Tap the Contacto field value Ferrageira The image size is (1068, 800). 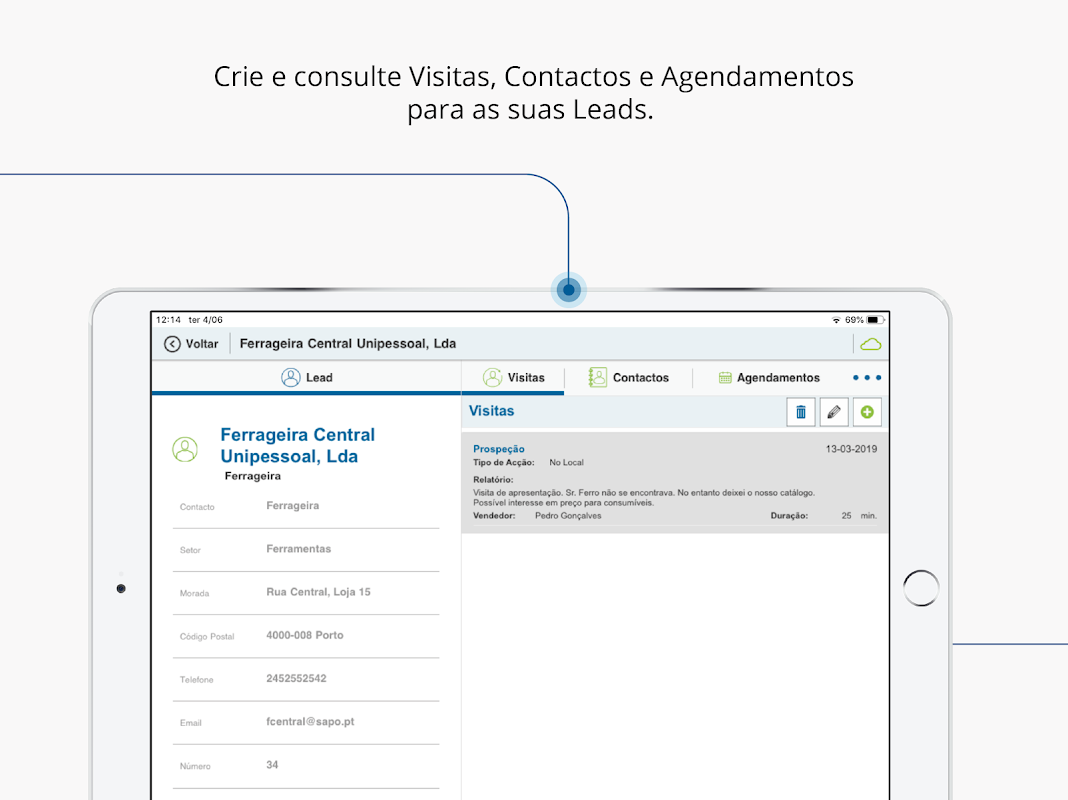(x=292, y=505)
